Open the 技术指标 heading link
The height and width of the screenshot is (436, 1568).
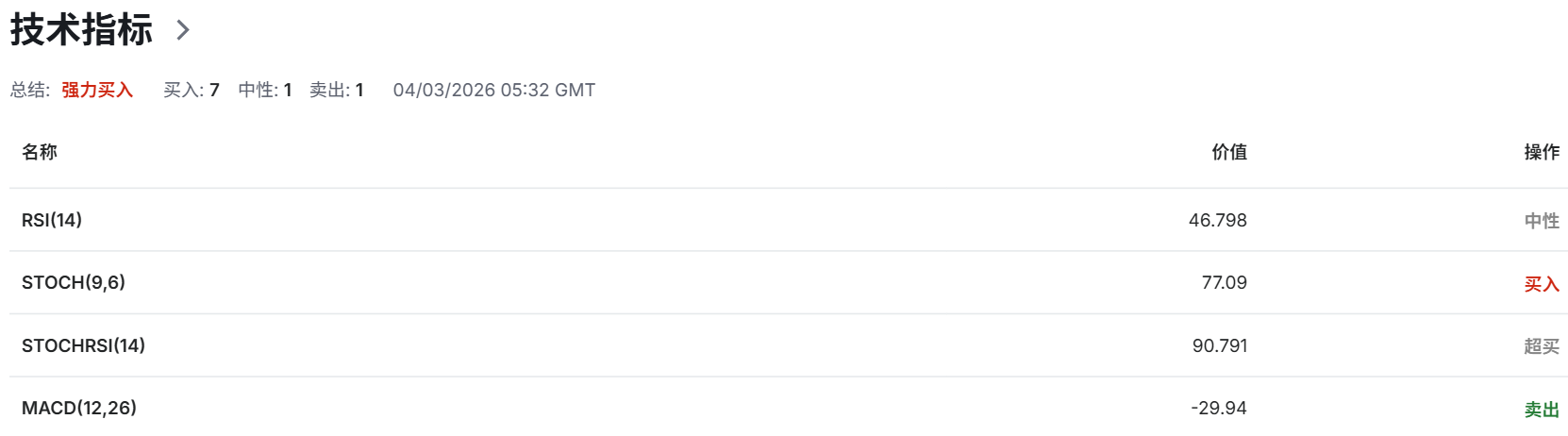point(81,30)
